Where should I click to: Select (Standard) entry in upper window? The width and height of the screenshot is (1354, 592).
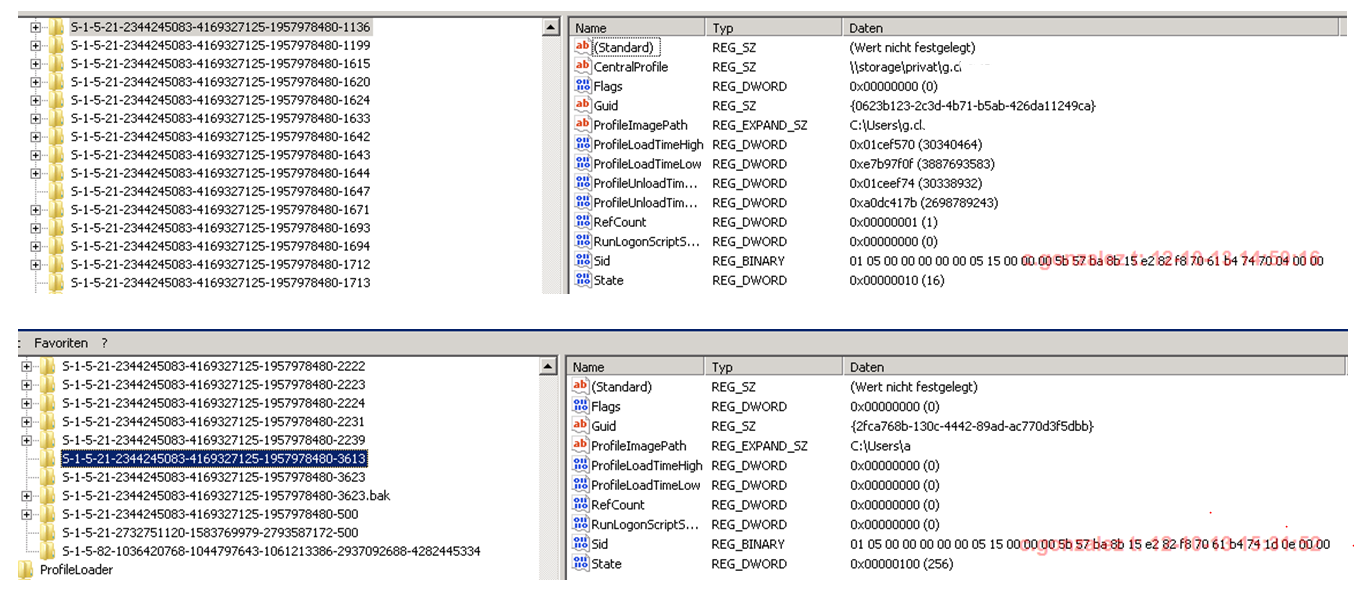[x=624, y=47]
